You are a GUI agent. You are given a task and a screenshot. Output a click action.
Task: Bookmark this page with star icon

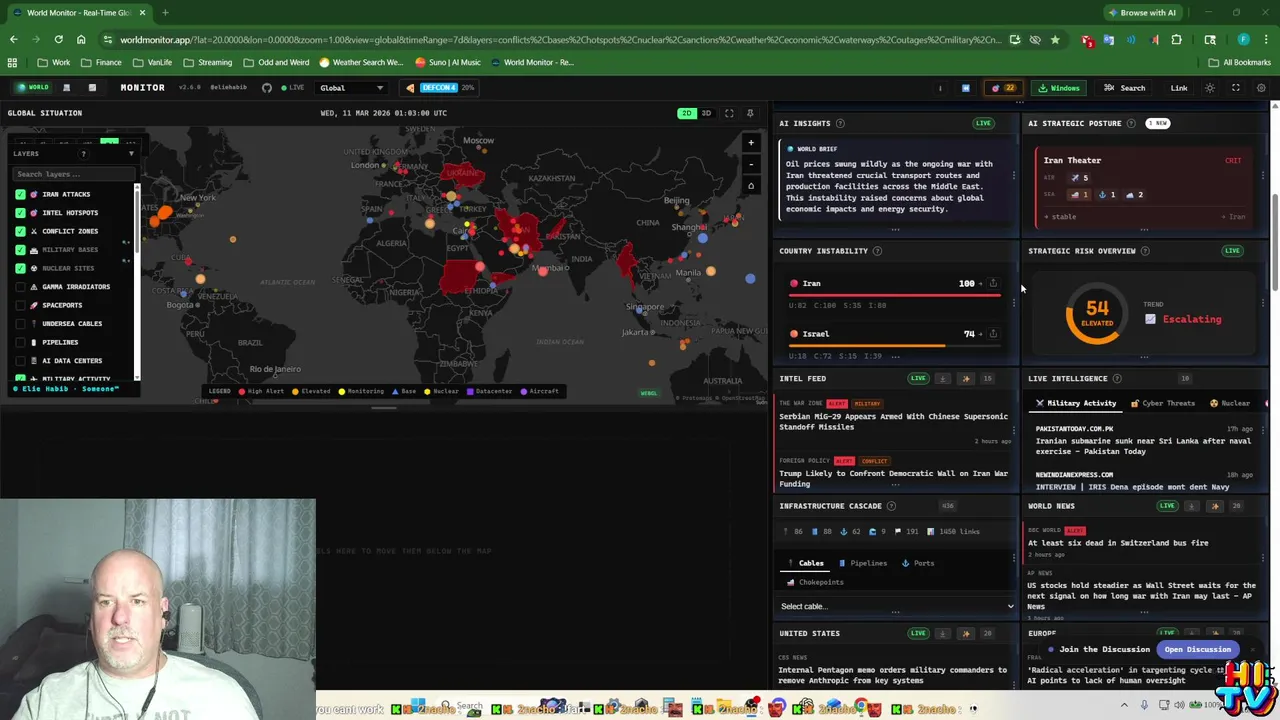point(1055,40)
